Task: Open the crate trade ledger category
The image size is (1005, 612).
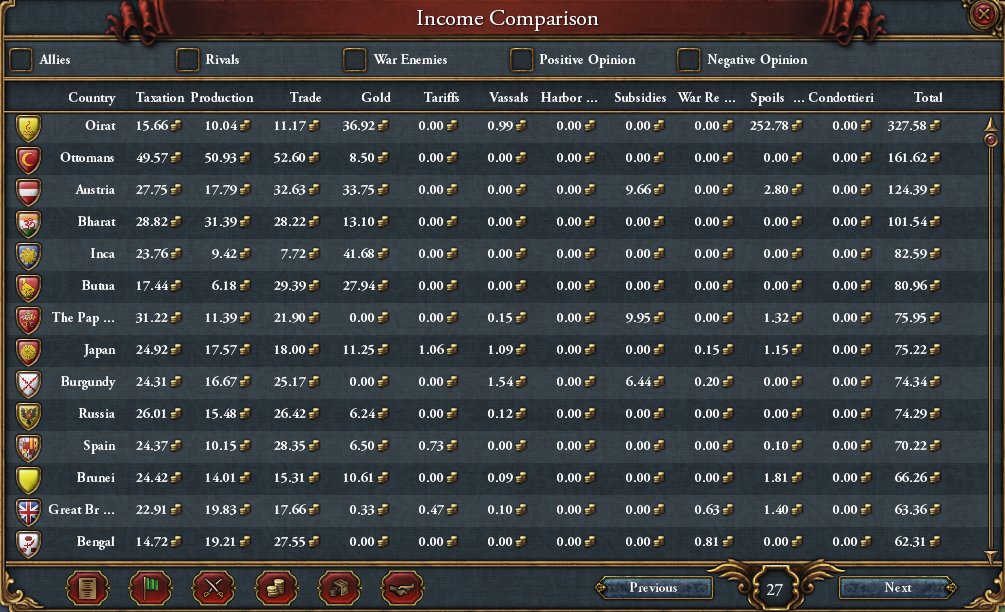Action: pyautogui.click(x=340, y=588)
